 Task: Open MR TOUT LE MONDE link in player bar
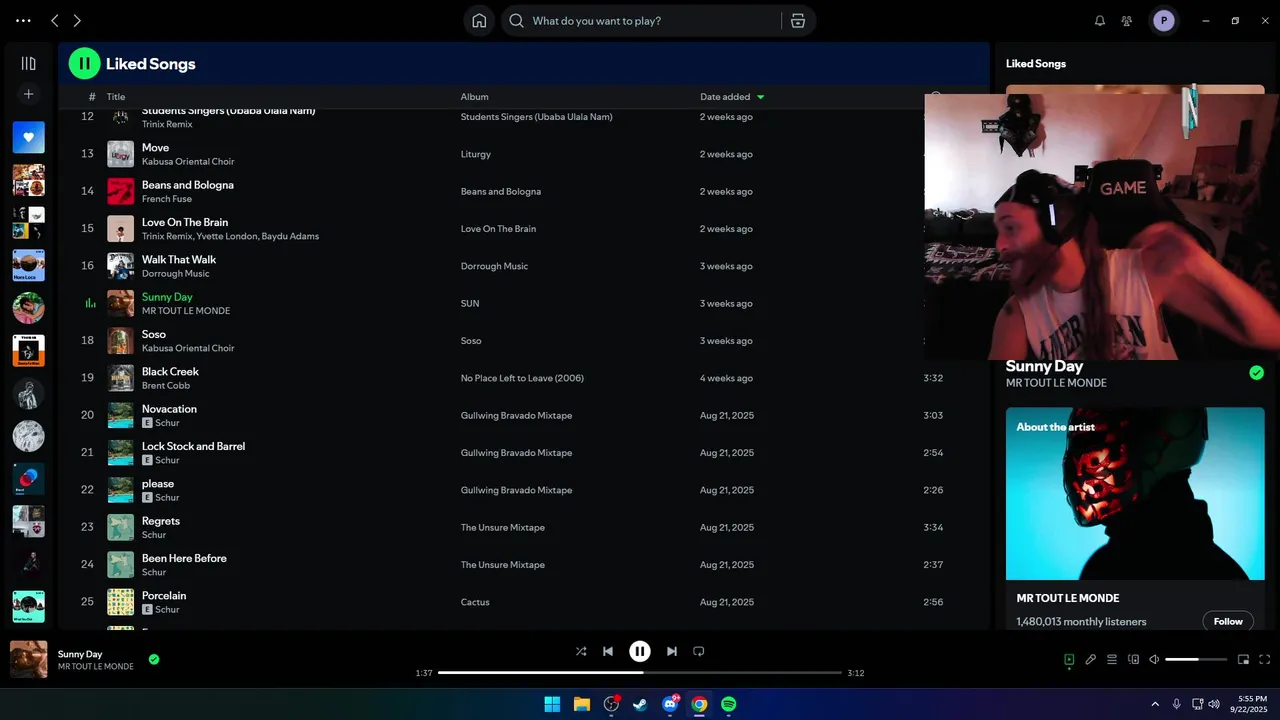(x=95, y=667)
